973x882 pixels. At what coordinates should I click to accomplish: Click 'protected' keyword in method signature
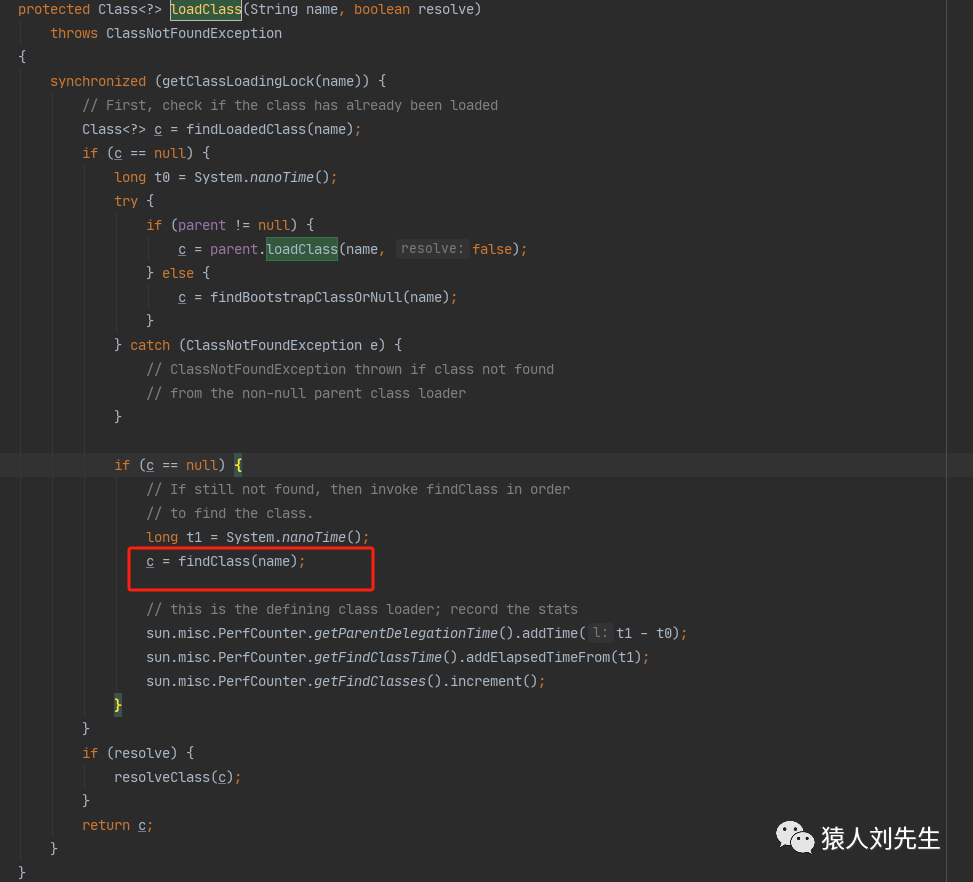tap(54, 9)
